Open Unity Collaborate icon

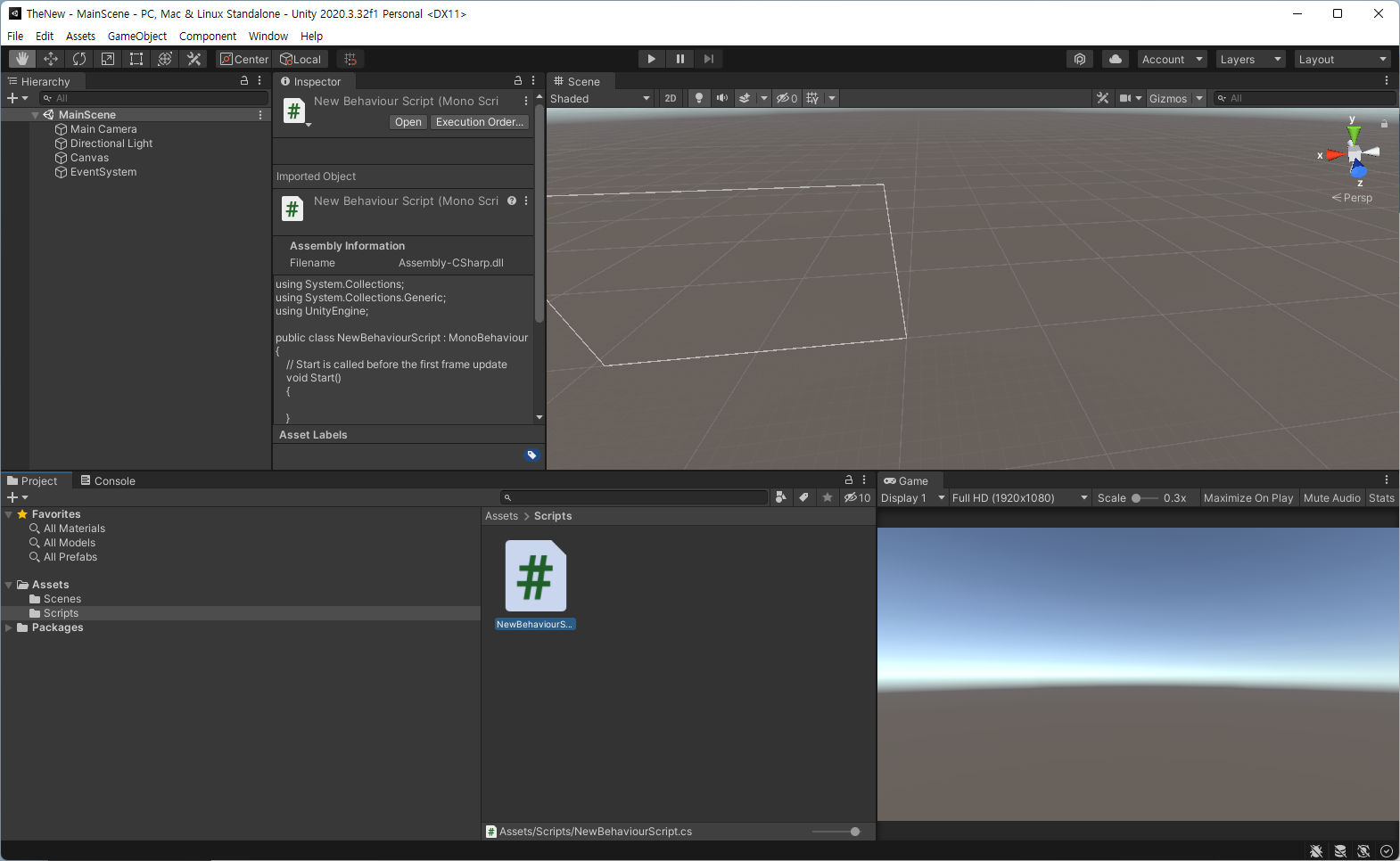click(1080, 59)
